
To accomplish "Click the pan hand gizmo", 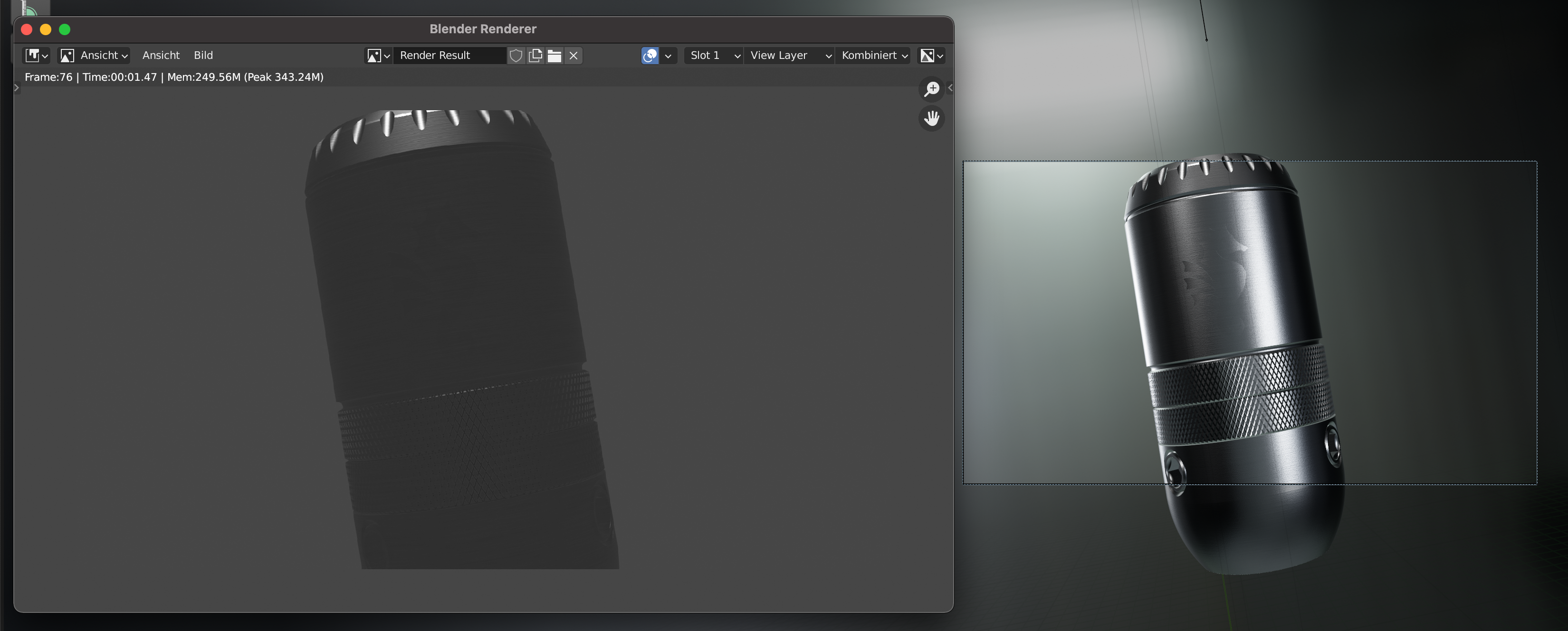I will click(931, 117).
